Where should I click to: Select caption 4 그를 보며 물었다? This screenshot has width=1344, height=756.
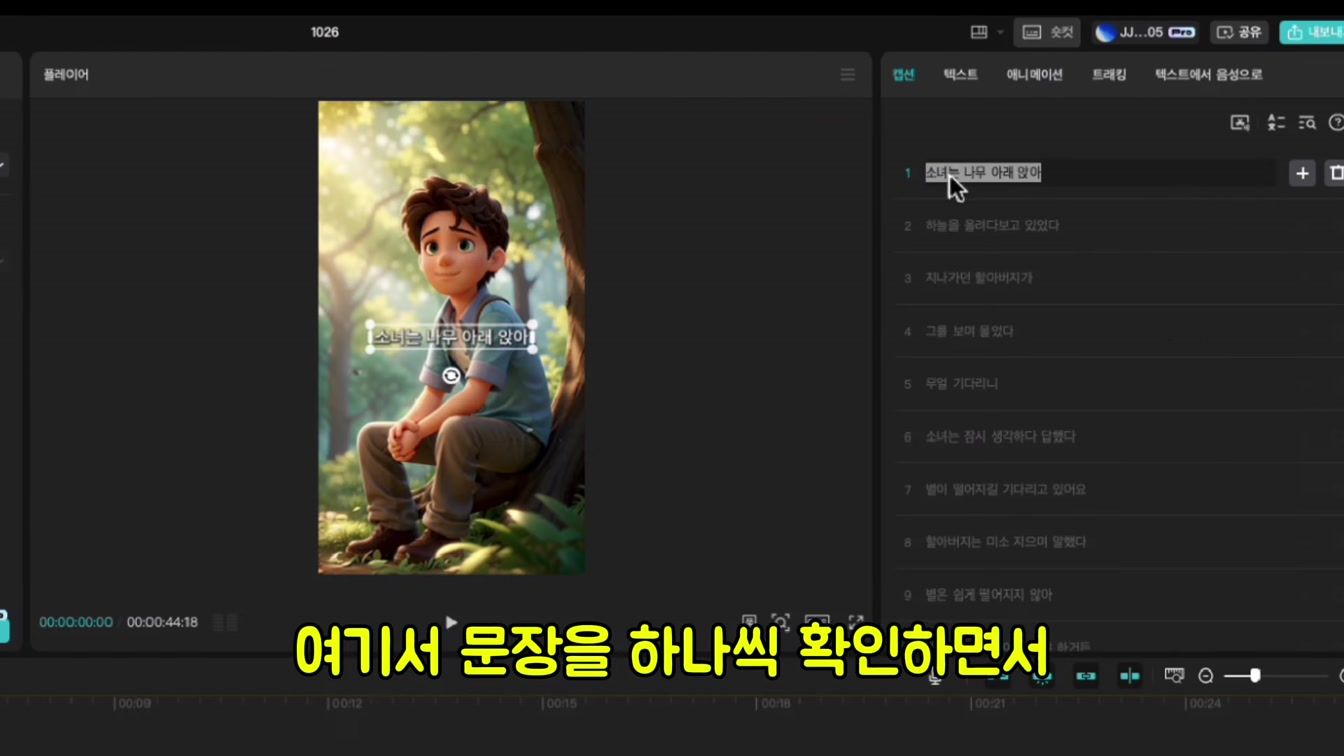point(969,331)
